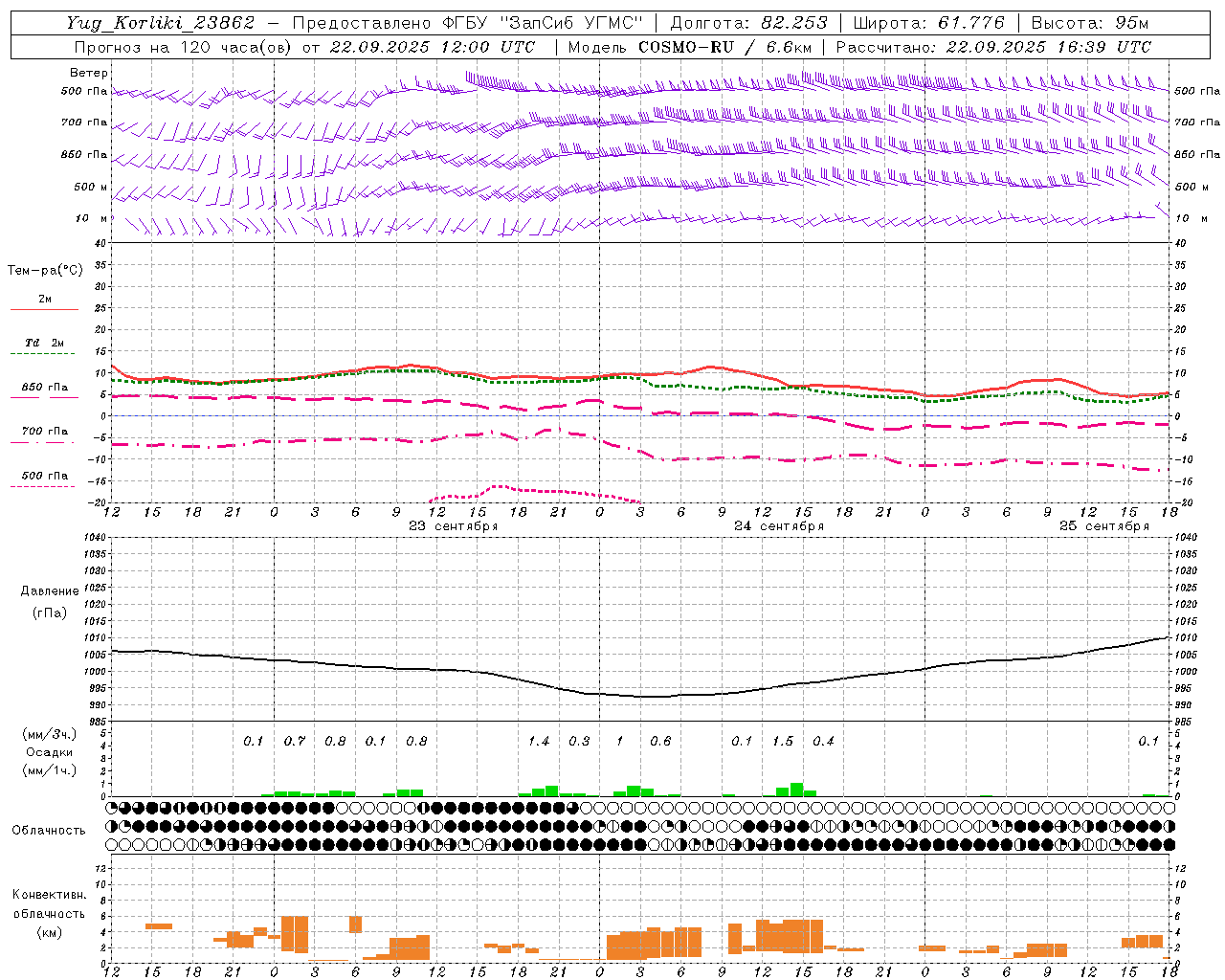The height and width of the screenshot is (980, 1225).
Task: Click the 700 гПа temperature legend entry
Action: 45,431
